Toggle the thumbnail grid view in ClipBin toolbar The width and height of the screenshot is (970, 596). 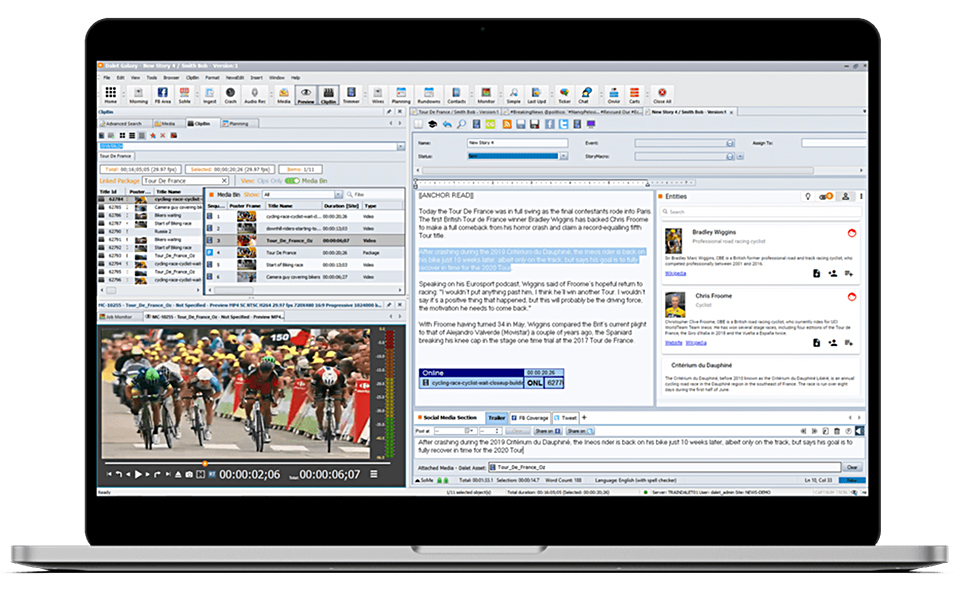pos(122,135)
